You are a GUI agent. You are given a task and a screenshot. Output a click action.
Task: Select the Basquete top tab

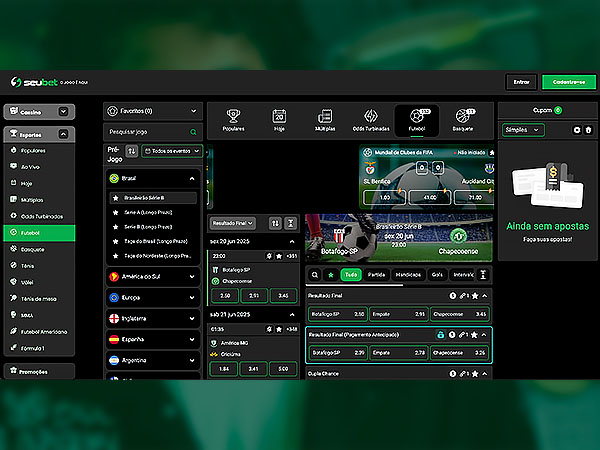[463, 120]
